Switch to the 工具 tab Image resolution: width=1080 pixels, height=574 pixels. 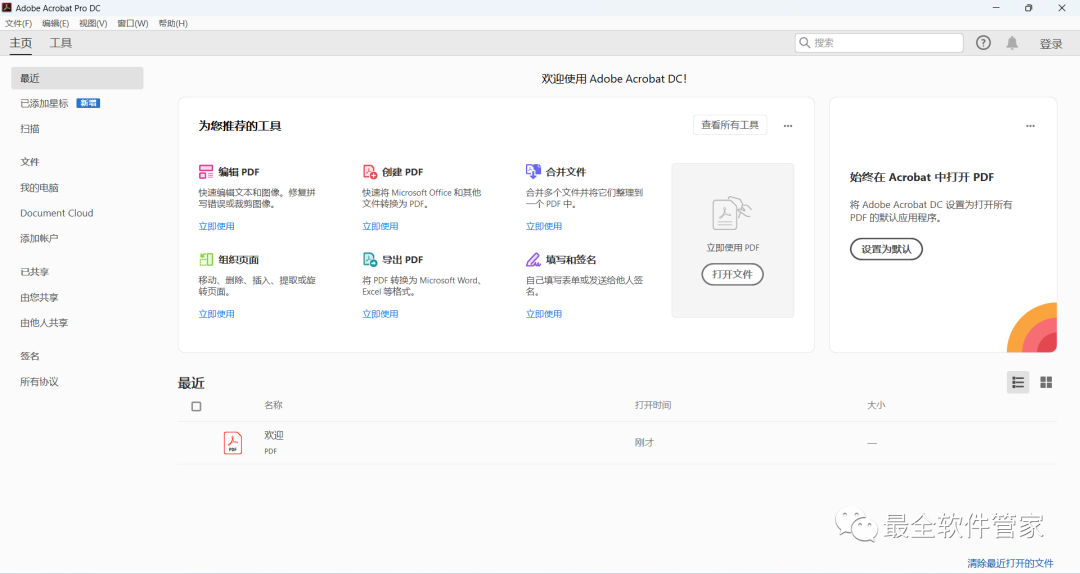coord(61,43)
